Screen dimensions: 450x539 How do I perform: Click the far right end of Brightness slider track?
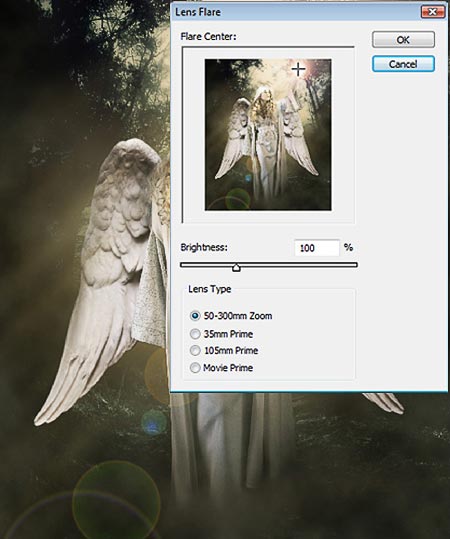(x=355, y=265)
